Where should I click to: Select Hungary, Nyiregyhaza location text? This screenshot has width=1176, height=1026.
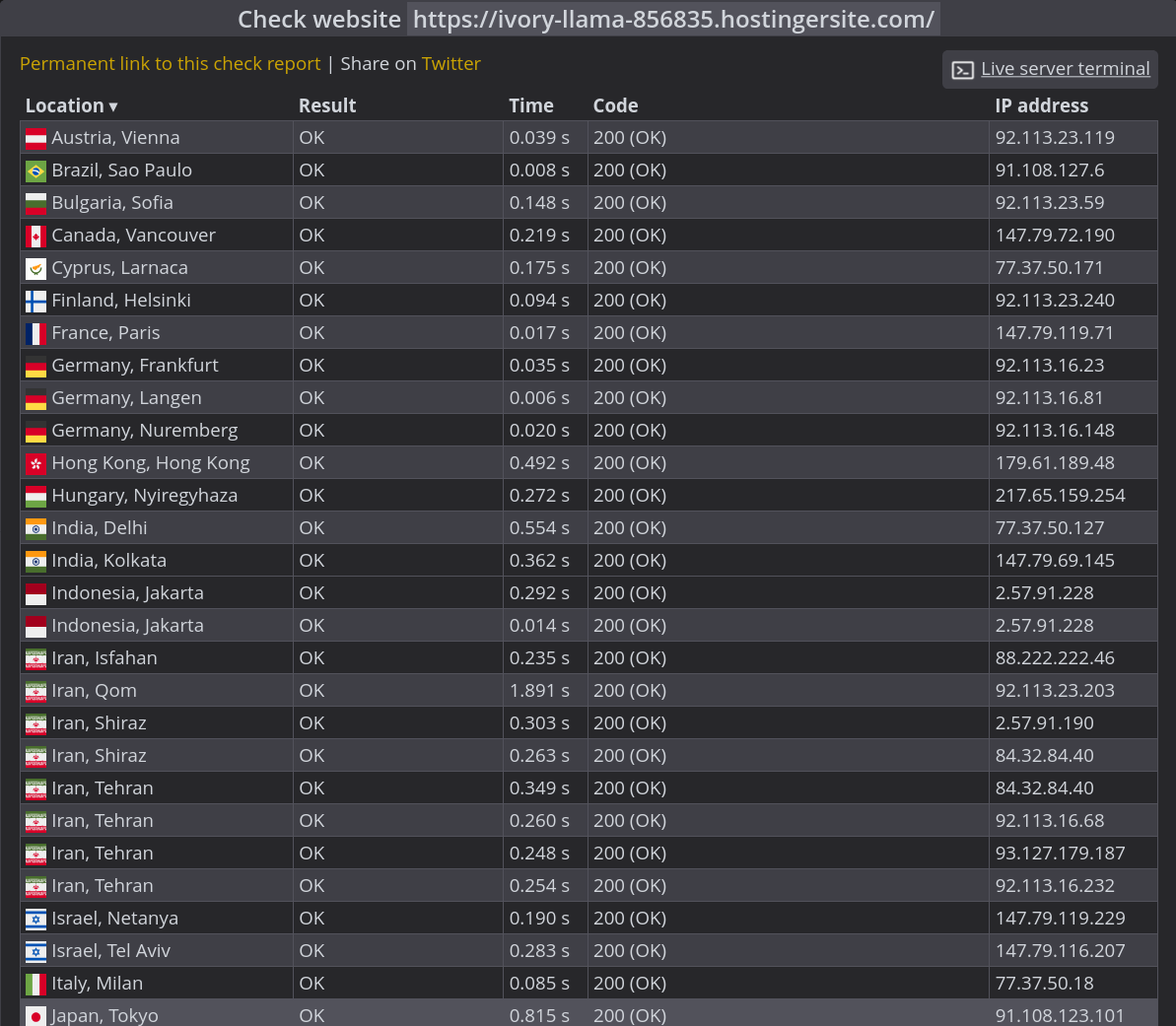[x=145, y=496]
